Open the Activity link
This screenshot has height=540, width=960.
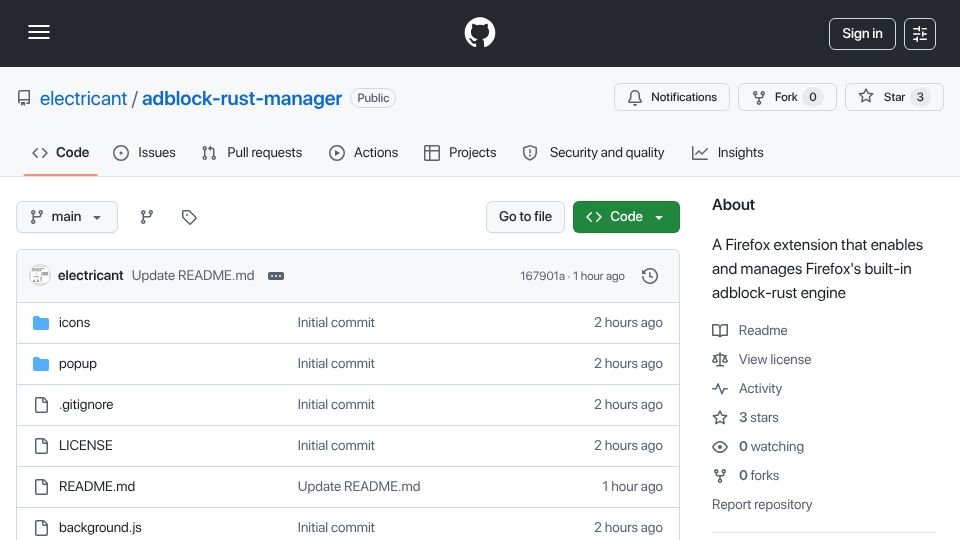(x=760, y=389)
